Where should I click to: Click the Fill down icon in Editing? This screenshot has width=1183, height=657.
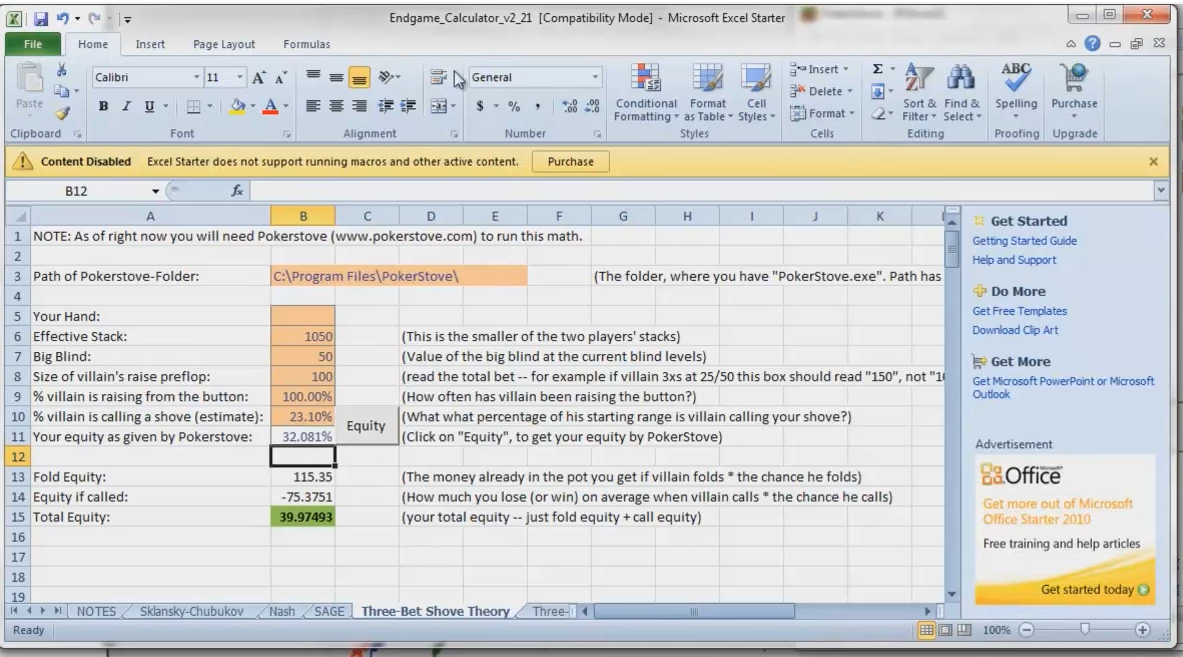pyautogui.click(x=877, y=92)
